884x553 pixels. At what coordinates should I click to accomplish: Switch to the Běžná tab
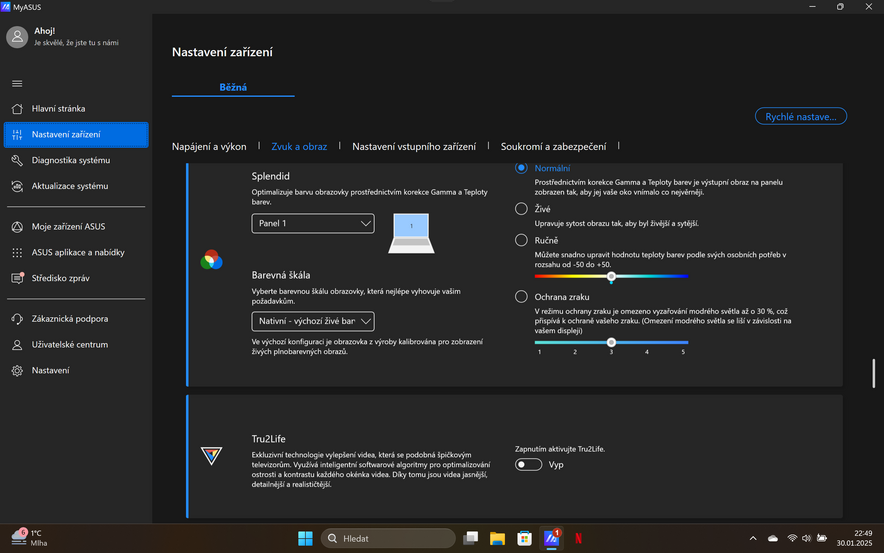[233, 87]
